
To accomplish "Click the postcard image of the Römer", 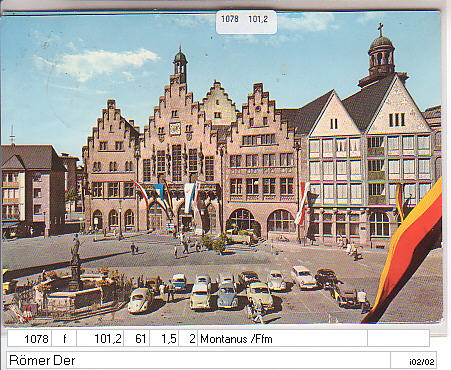I will pos(222,168).
